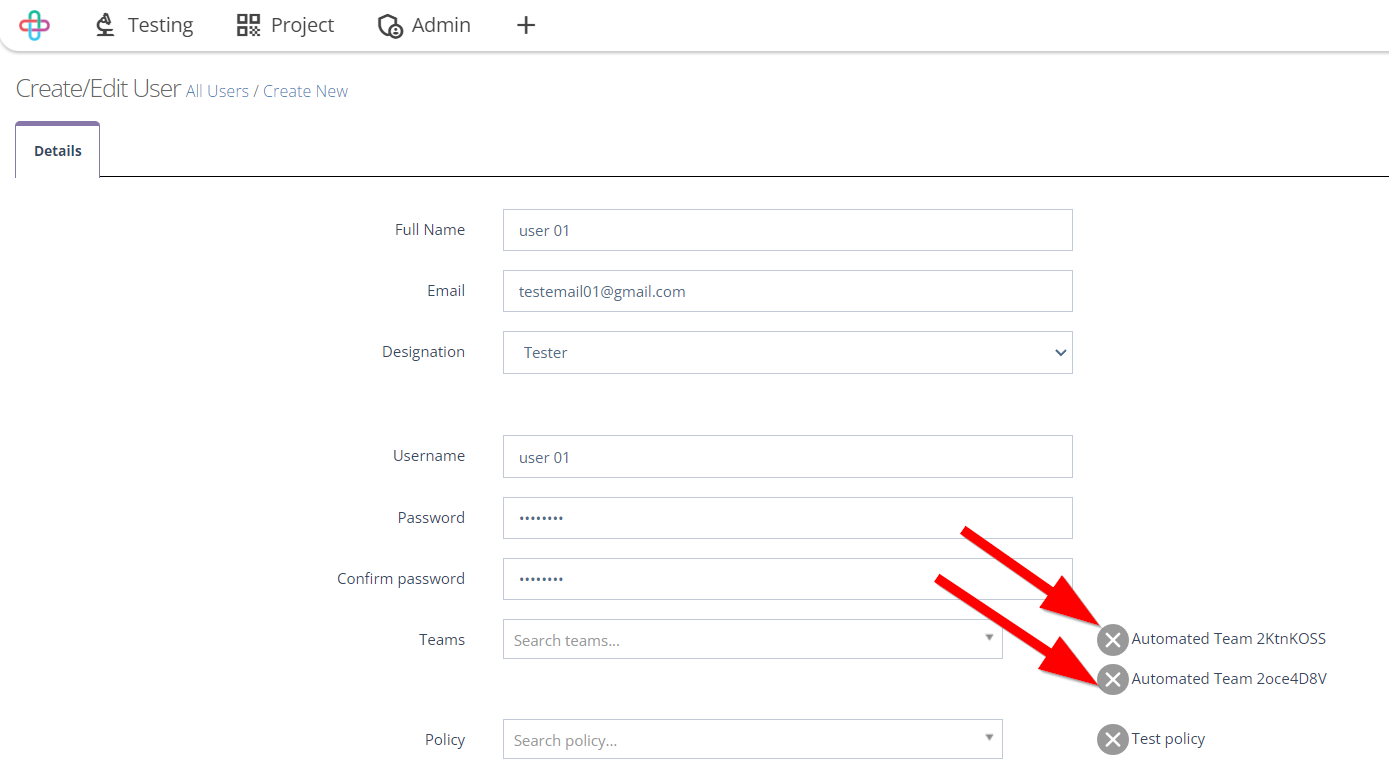Click into the Username field

click(788, 456)
